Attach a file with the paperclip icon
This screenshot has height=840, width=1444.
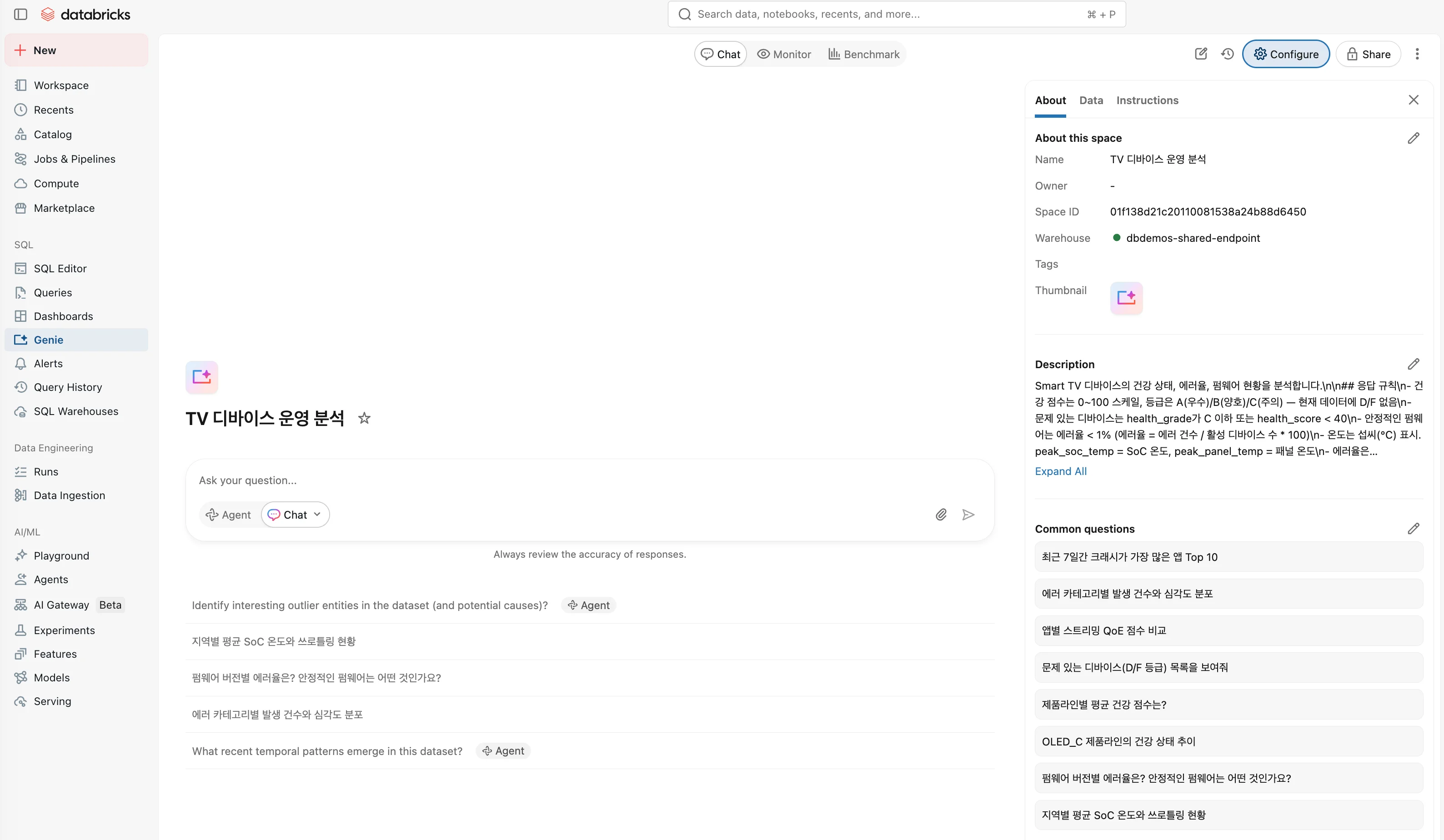click(x=941, y=515)
